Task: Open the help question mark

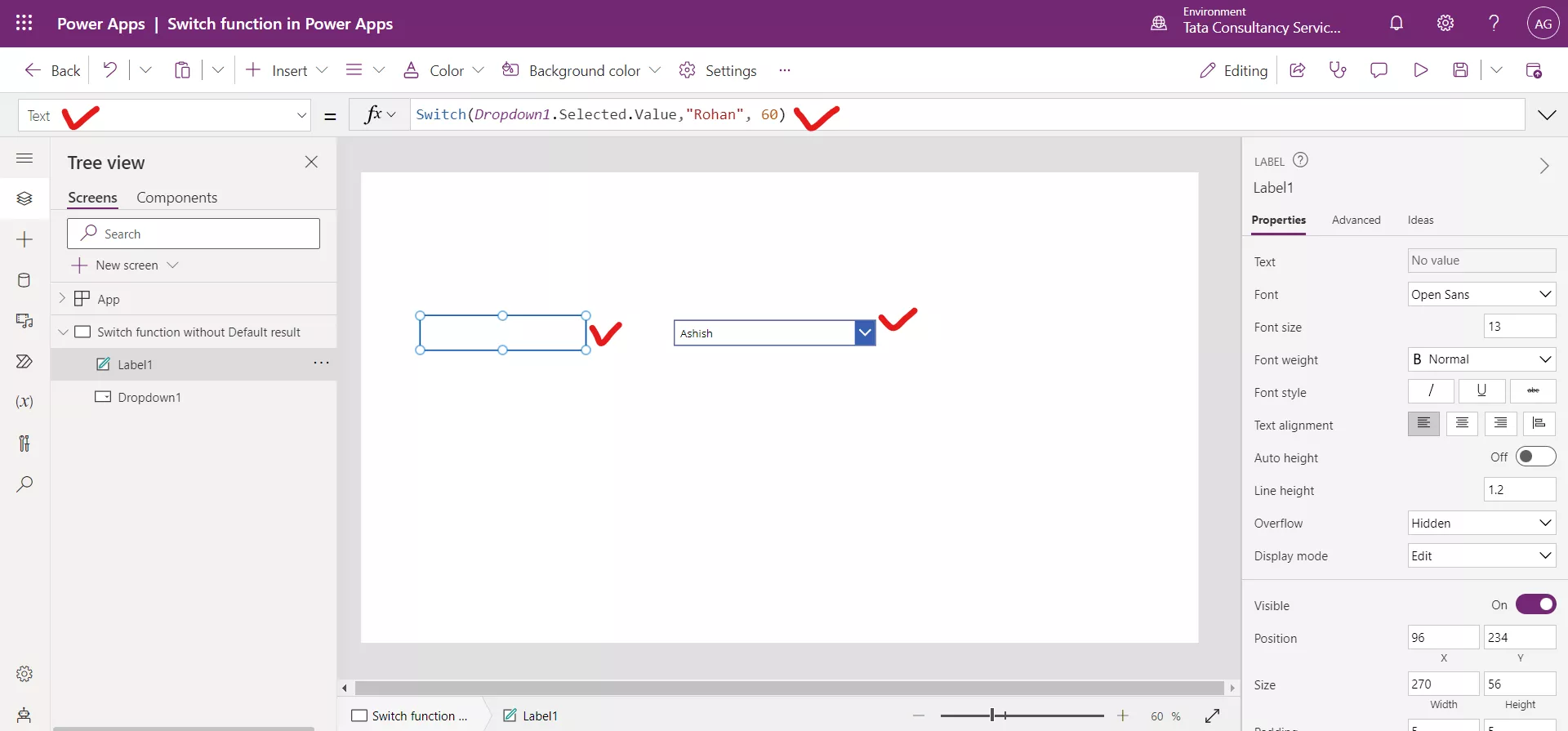Action: coord(1494,23)
